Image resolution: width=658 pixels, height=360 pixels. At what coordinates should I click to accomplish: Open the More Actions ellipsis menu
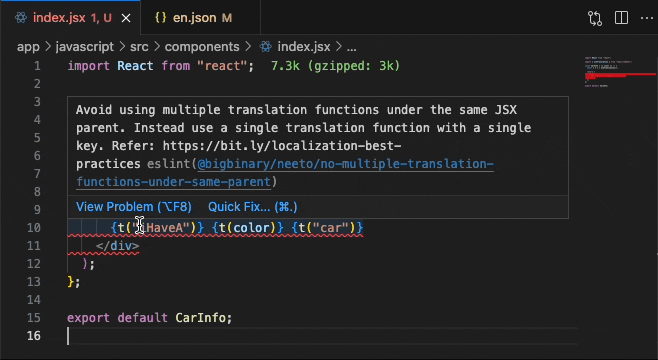647,18
